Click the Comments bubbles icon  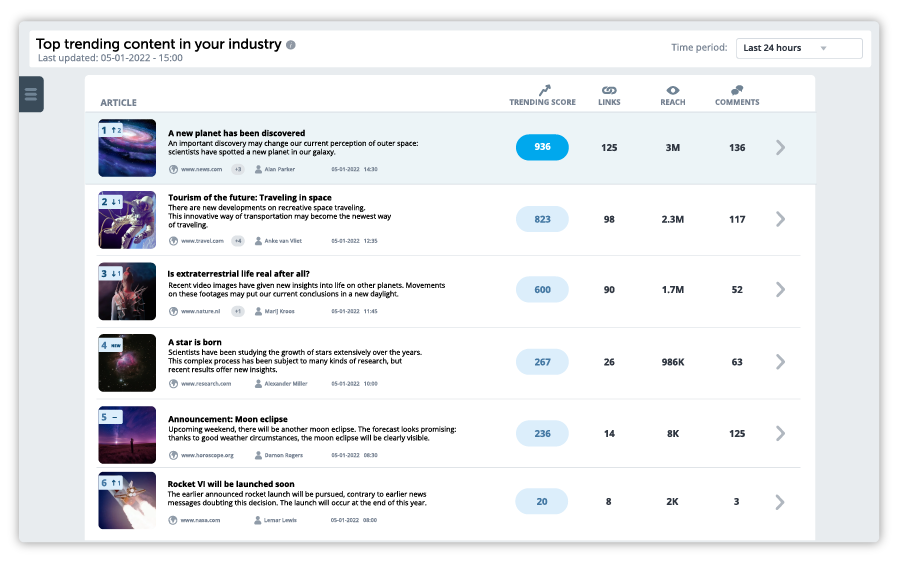click(737, 90)
